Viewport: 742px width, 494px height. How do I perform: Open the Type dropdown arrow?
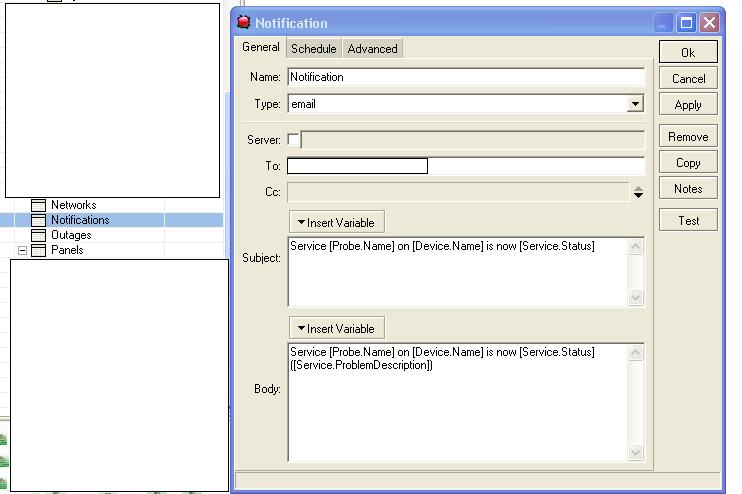click(635, 104)
